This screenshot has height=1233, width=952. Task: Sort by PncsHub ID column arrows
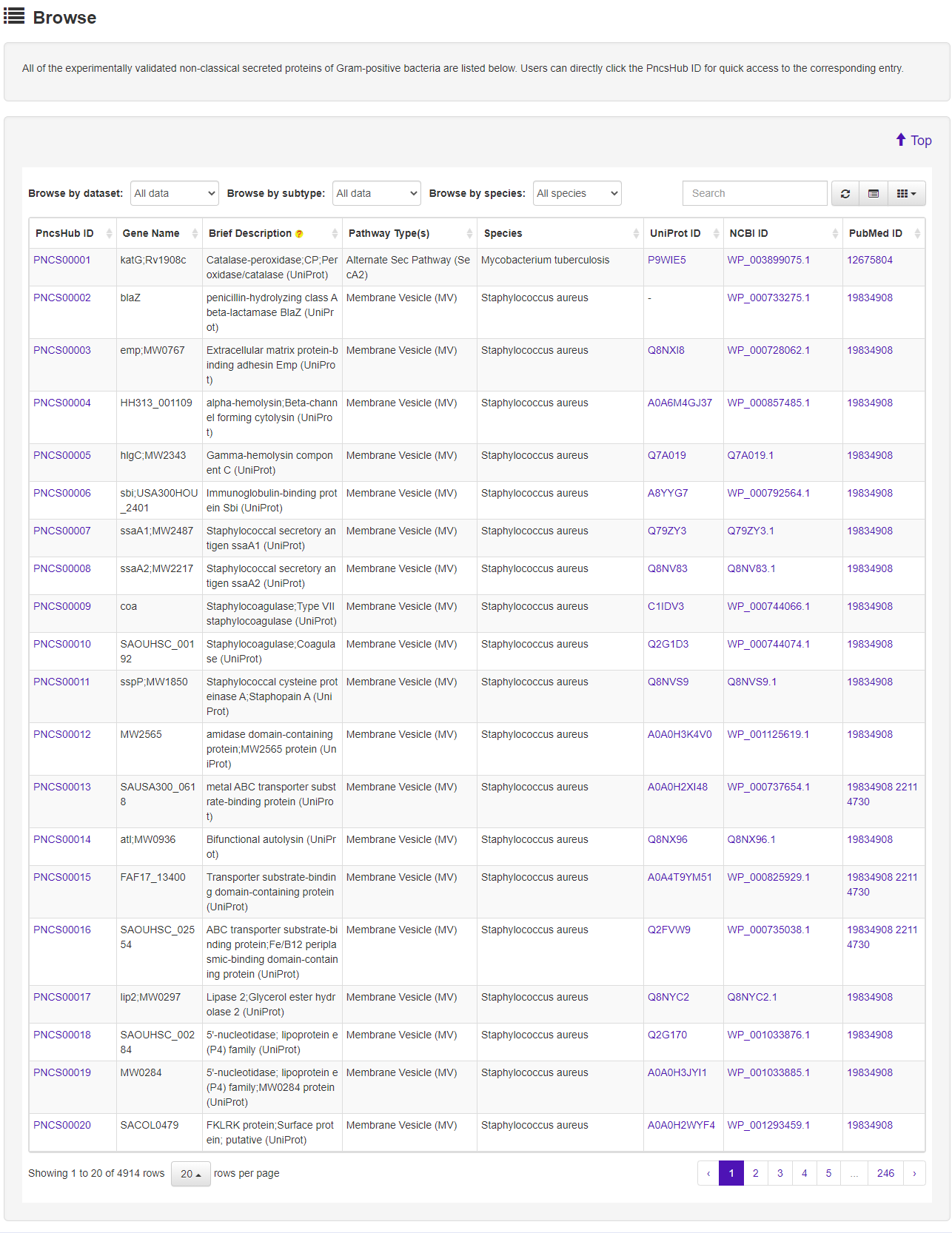click(109, 233)
